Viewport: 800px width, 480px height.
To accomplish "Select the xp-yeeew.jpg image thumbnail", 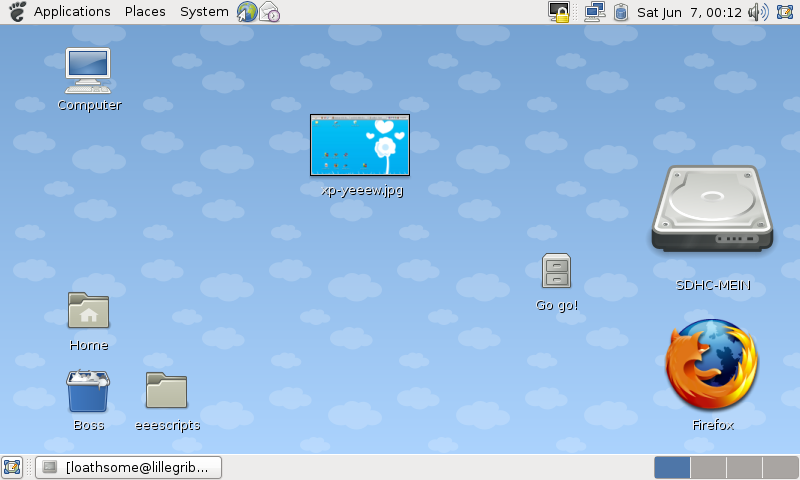I will coord(360,145).
